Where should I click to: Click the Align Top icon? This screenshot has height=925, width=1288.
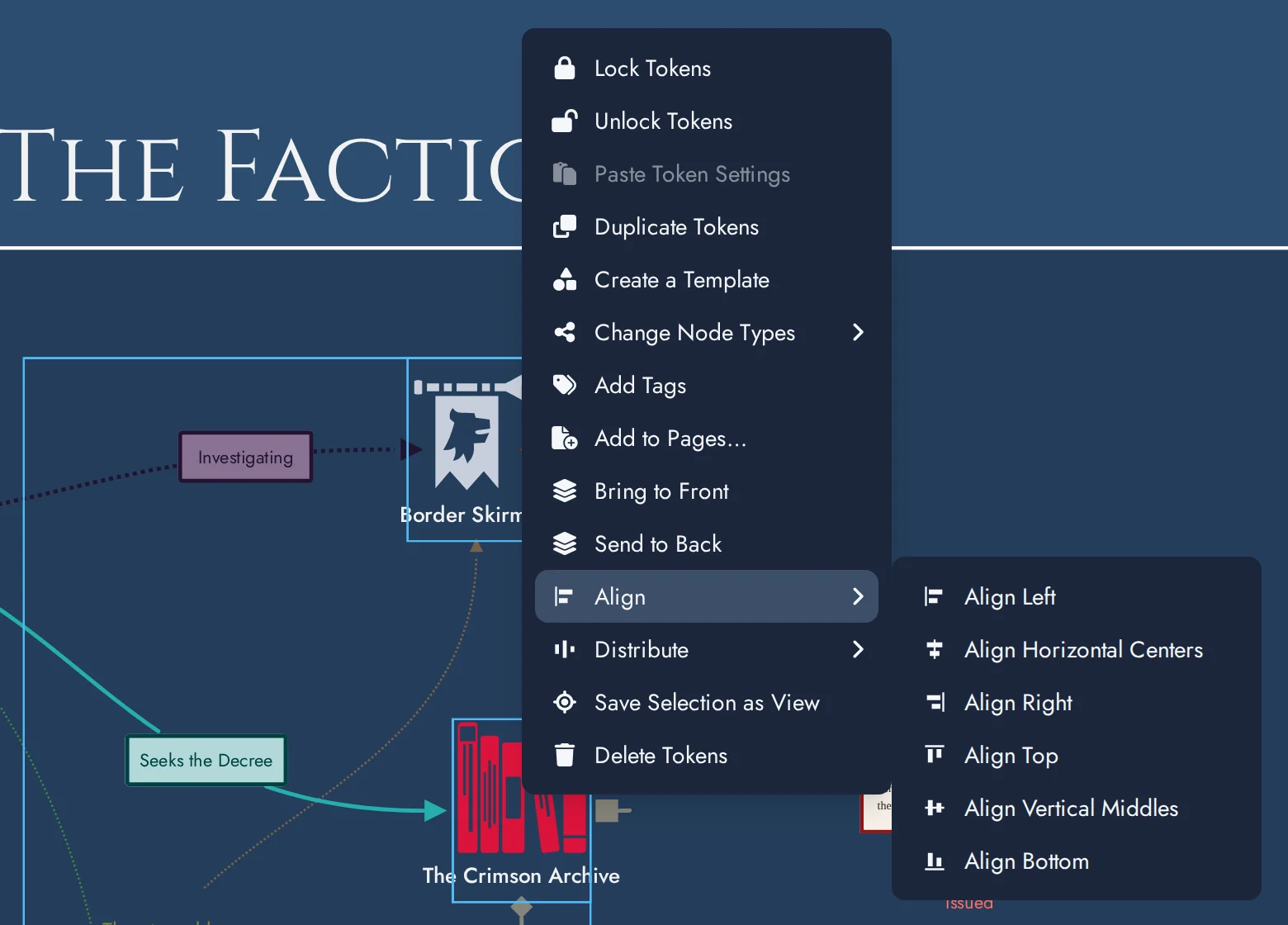[934, 756]
